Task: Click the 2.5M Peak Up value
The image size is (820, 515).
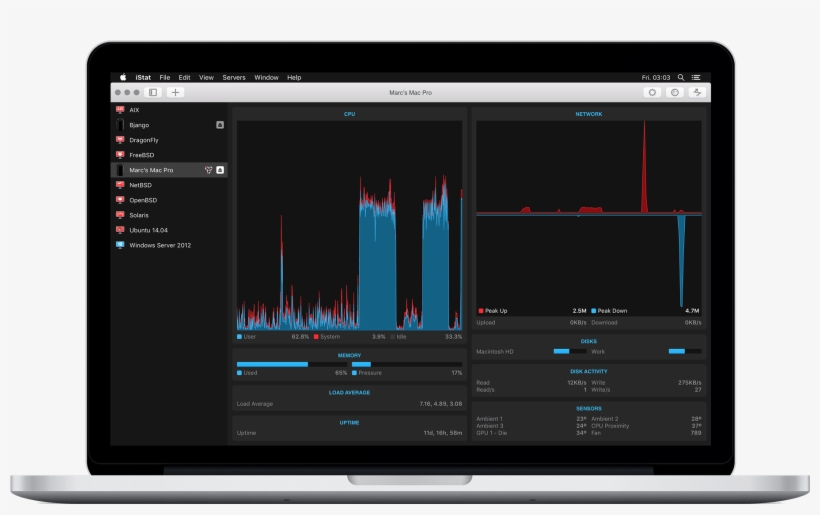Action: tap(579, 311)
